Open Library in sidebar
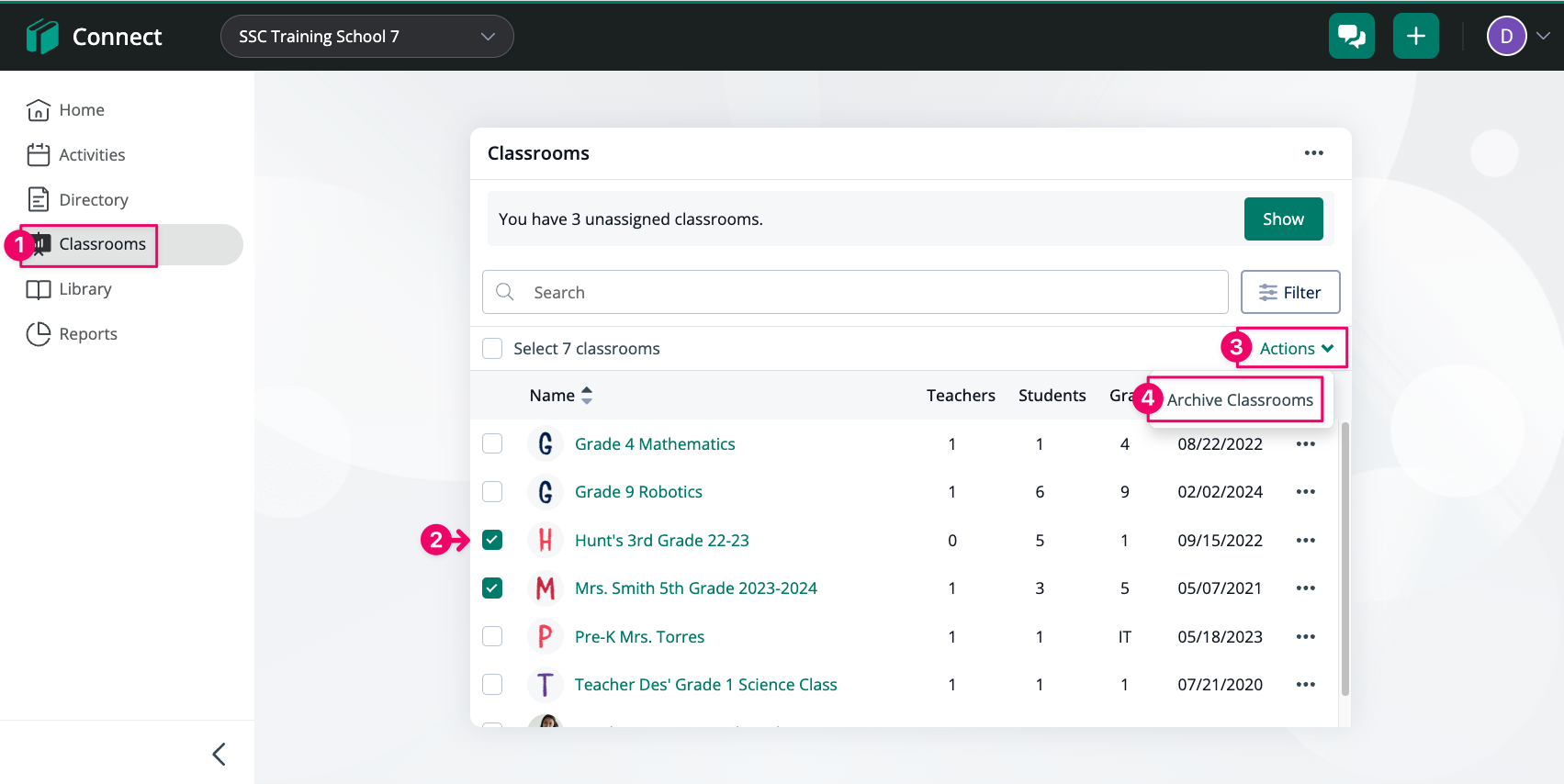 (x=69, y=289)
